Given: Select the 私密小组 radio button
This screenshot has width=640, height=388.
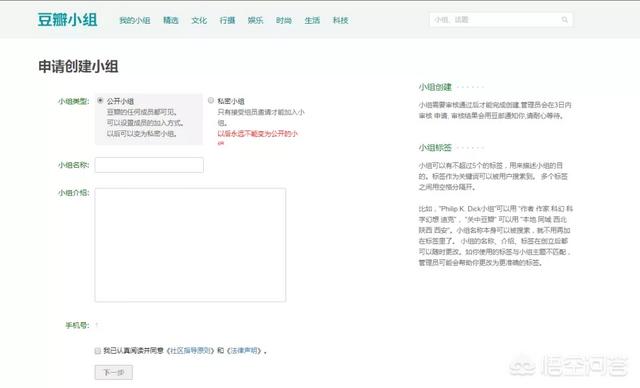Looking at the screenshot, I should (211, 100).
